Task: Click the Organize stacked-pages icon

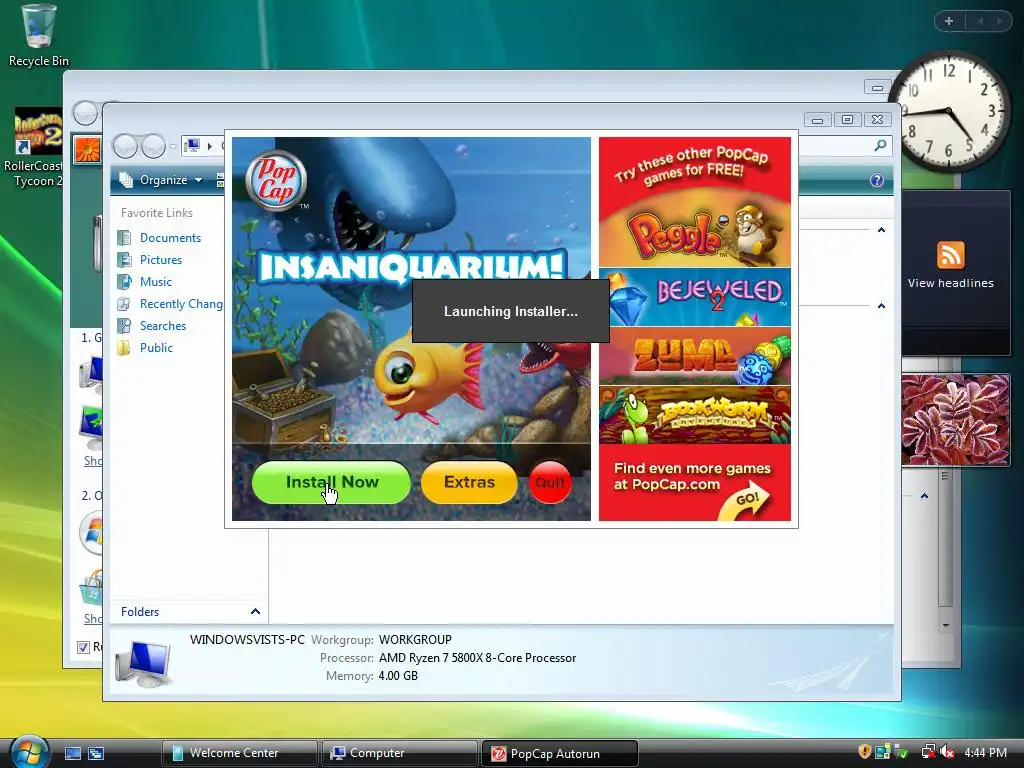Action: 126,180
